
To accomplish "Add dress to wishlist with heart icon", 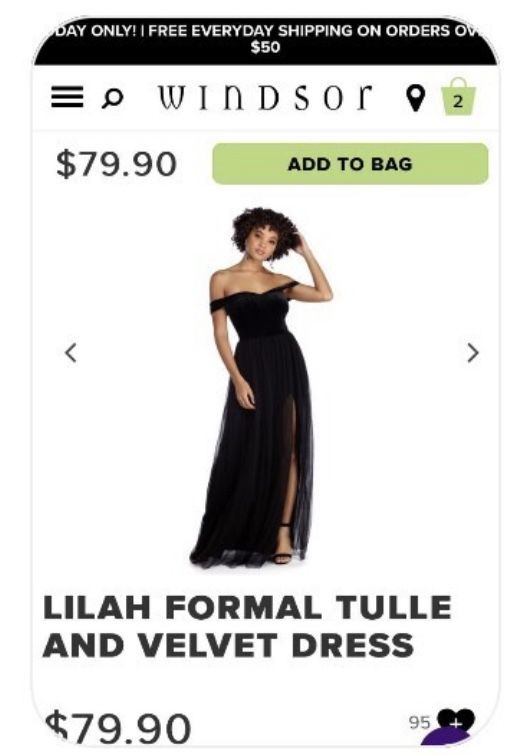I will coord(455,721).
